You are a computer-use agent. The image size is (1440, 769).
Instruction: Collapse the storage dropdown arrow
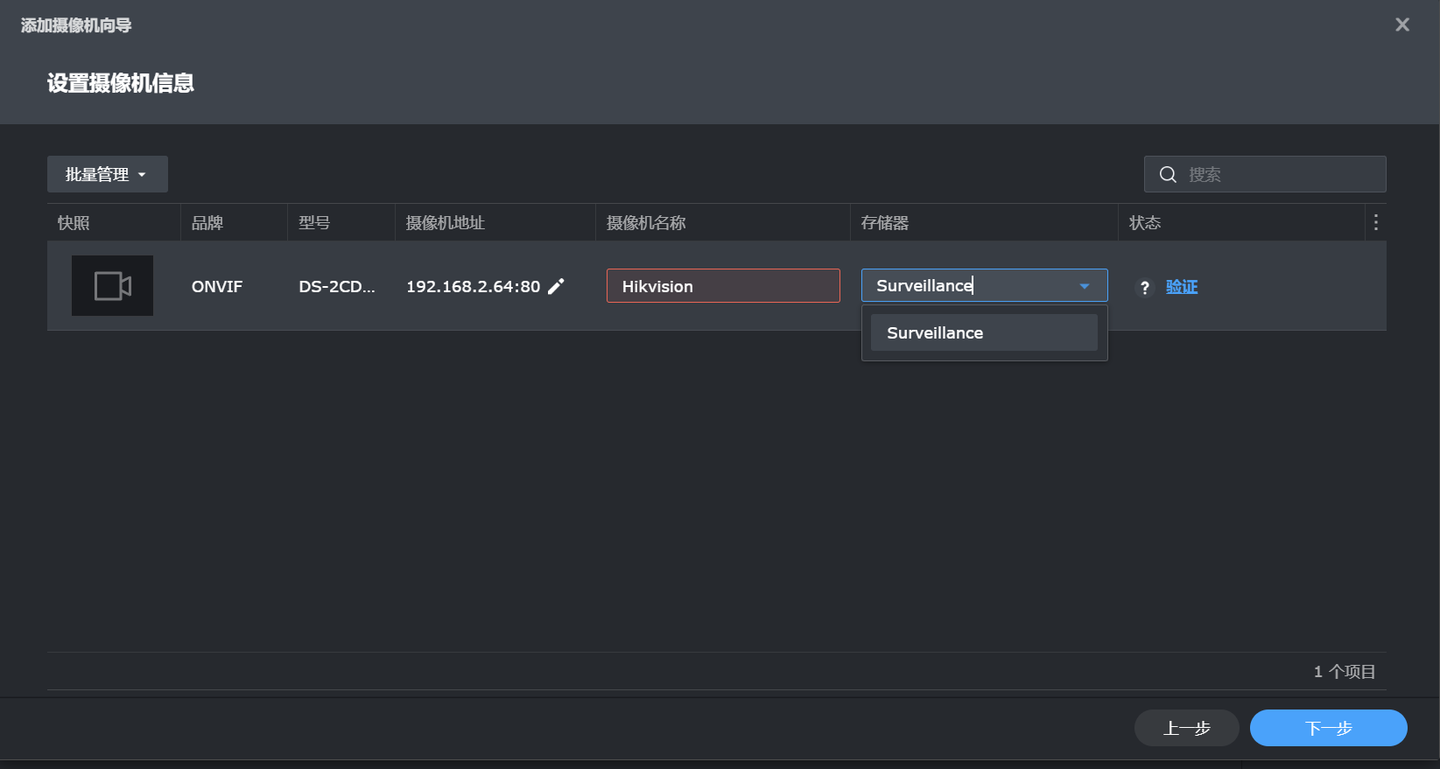pyautogui.click(x=1084, y=286)
